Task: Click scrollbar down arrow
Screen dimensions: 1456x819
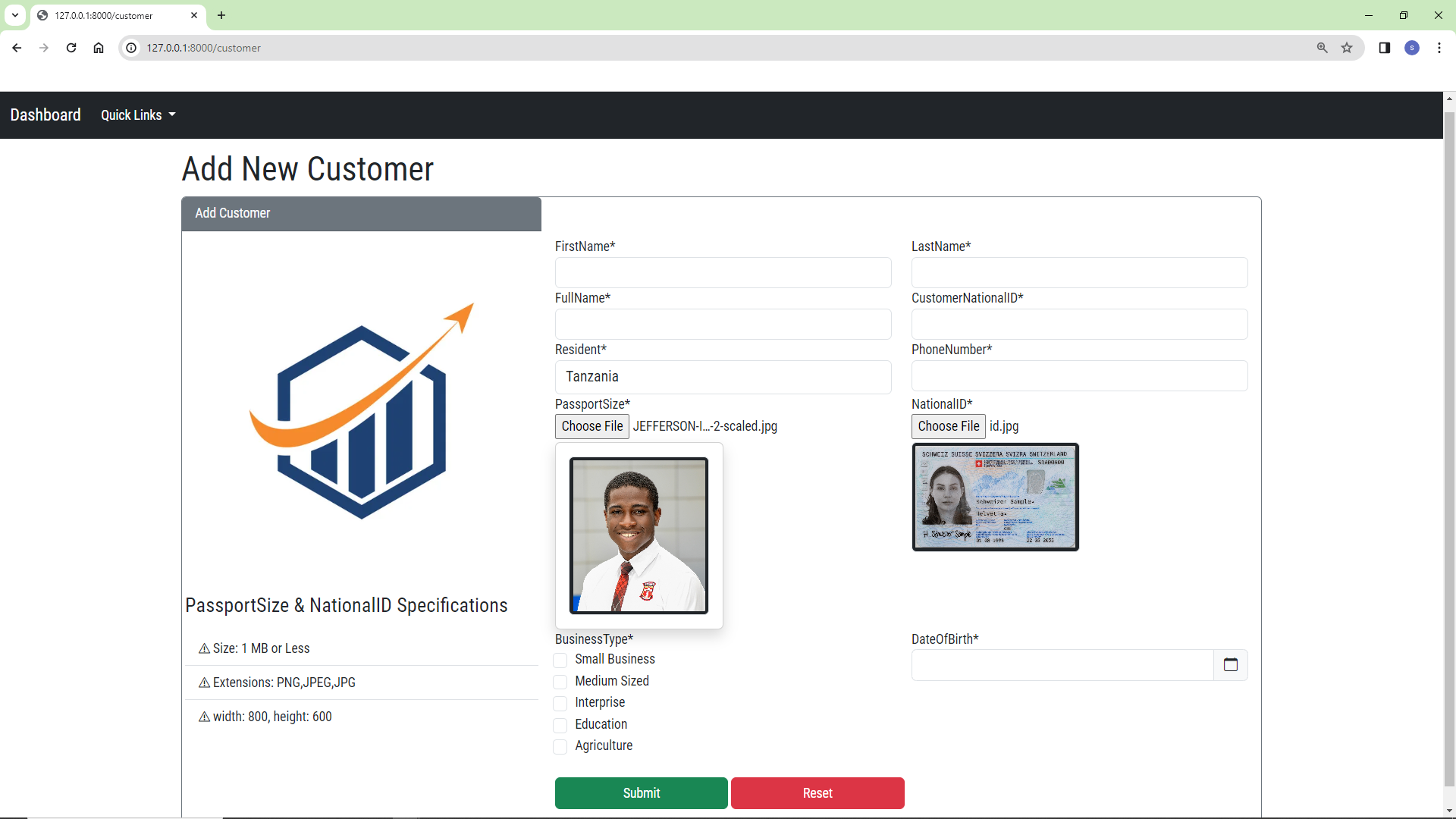Action: [x=1449, y=811]
